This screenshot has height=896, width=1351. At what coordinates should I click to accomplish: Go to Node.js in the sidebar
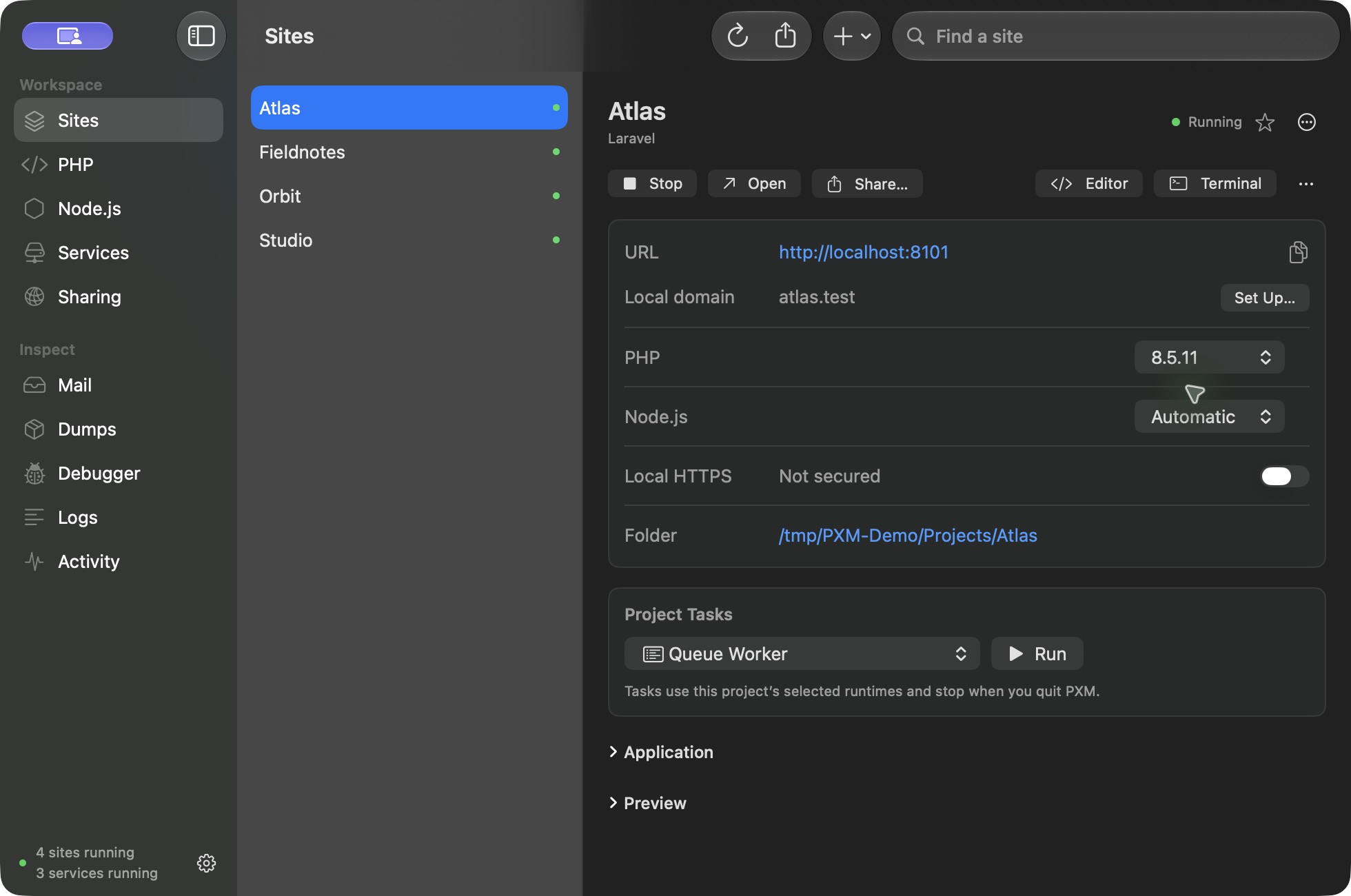119,208
